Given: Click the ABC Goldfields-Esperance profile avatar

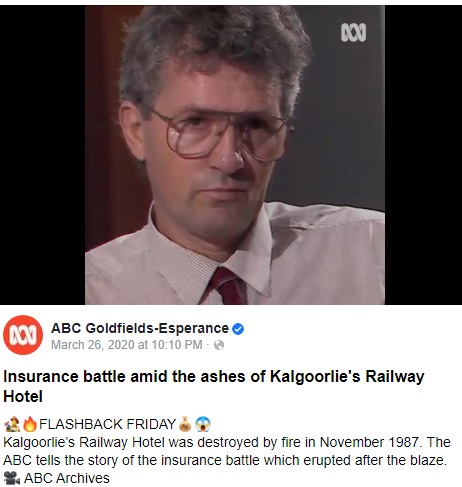Looking at the screenshot, I should [x=23, y=335].
